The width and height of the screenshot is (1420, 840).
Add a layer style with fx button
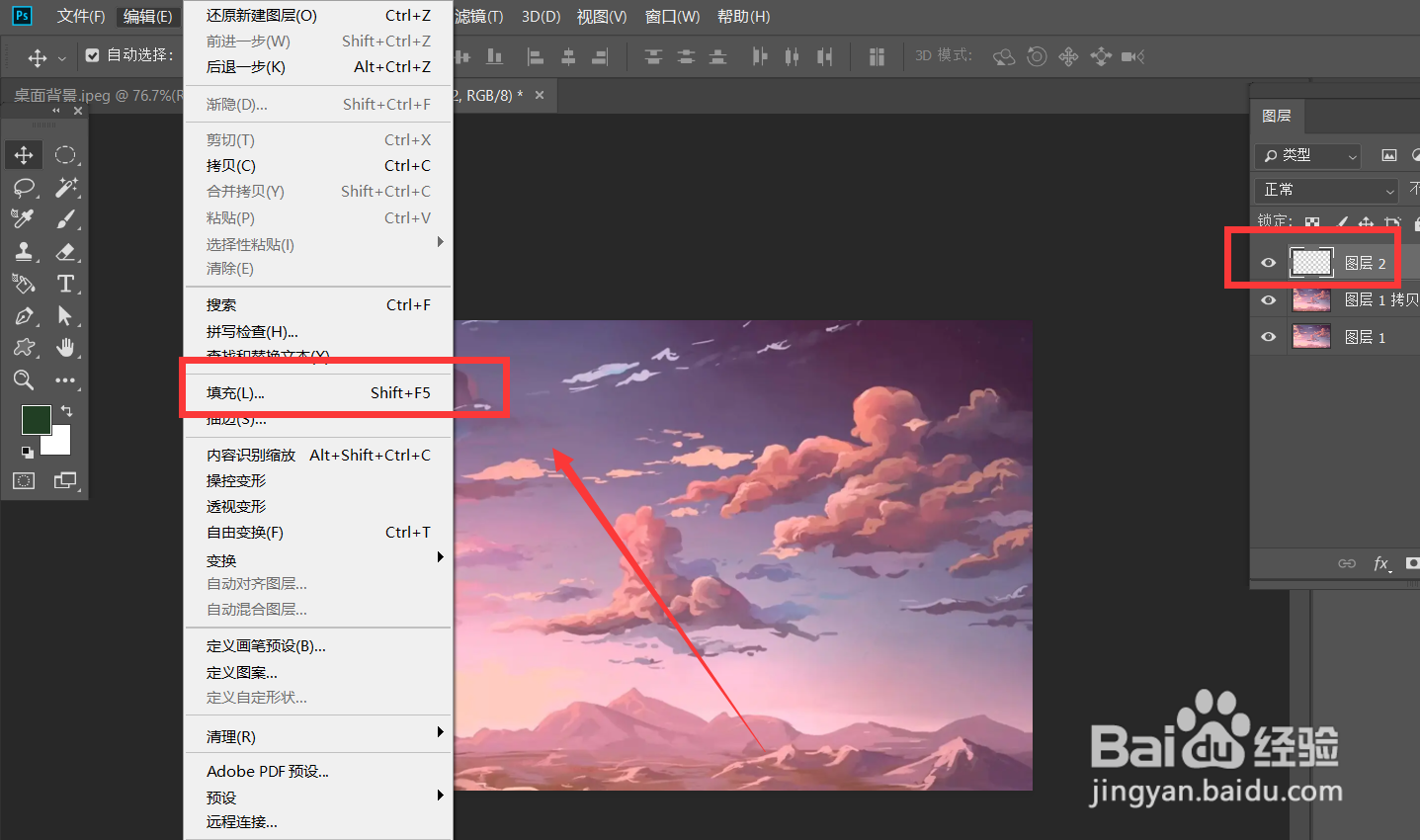pos(1381,563)
